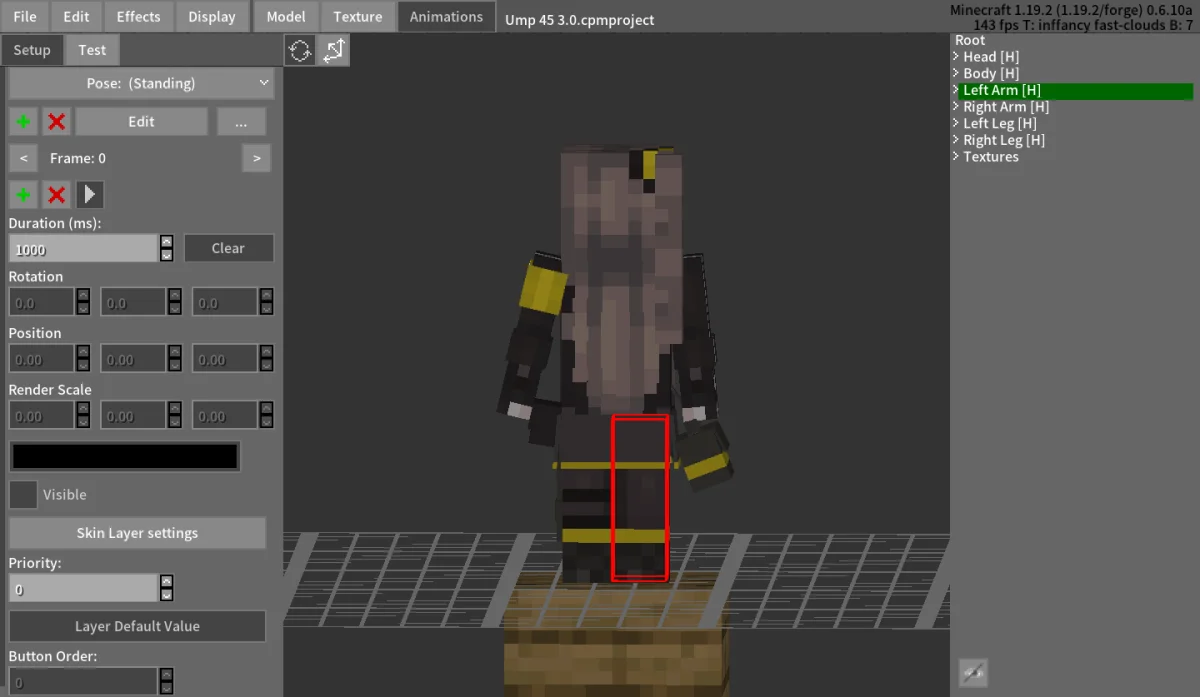Image resolution: width=1200 pixels, height=697 pixels.
Task: Open the Effects menu
Action: 138,16
